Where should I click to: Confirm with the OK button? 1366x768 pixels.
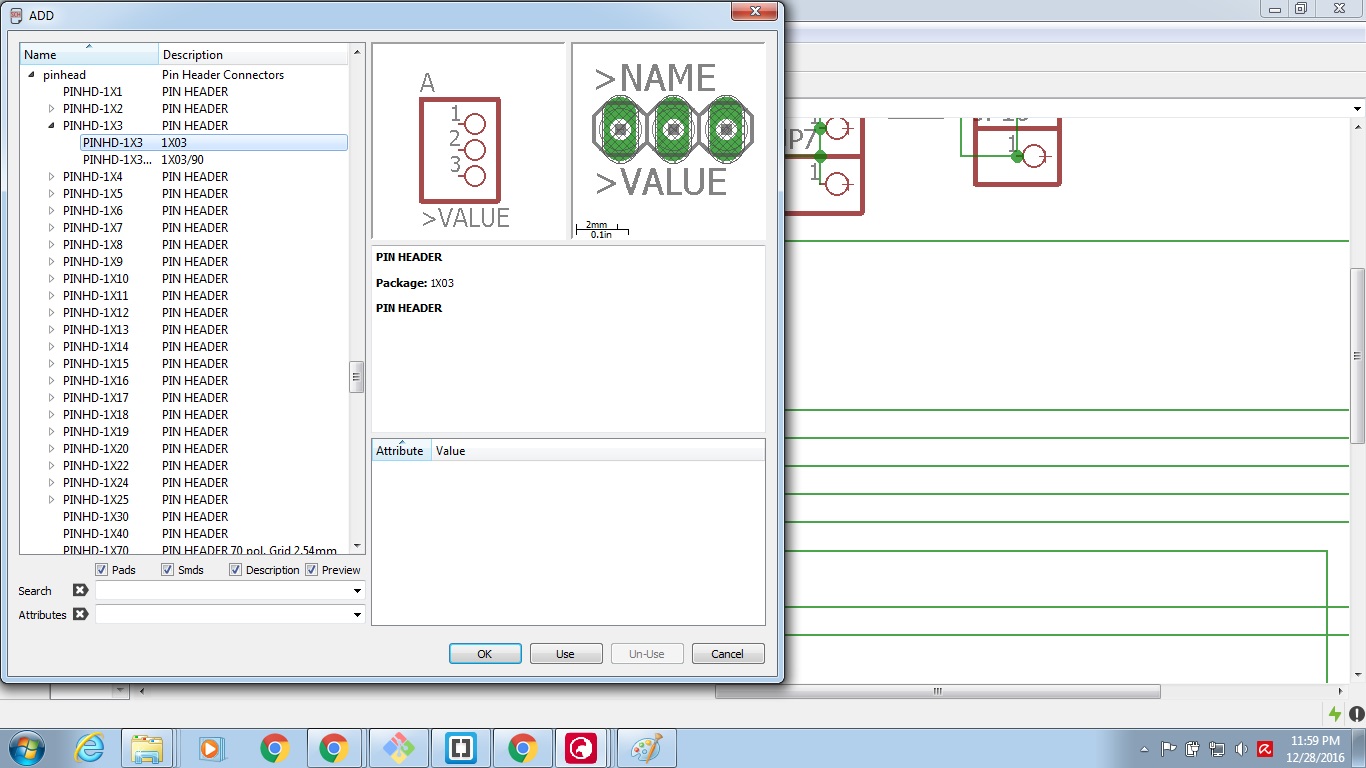485,654
